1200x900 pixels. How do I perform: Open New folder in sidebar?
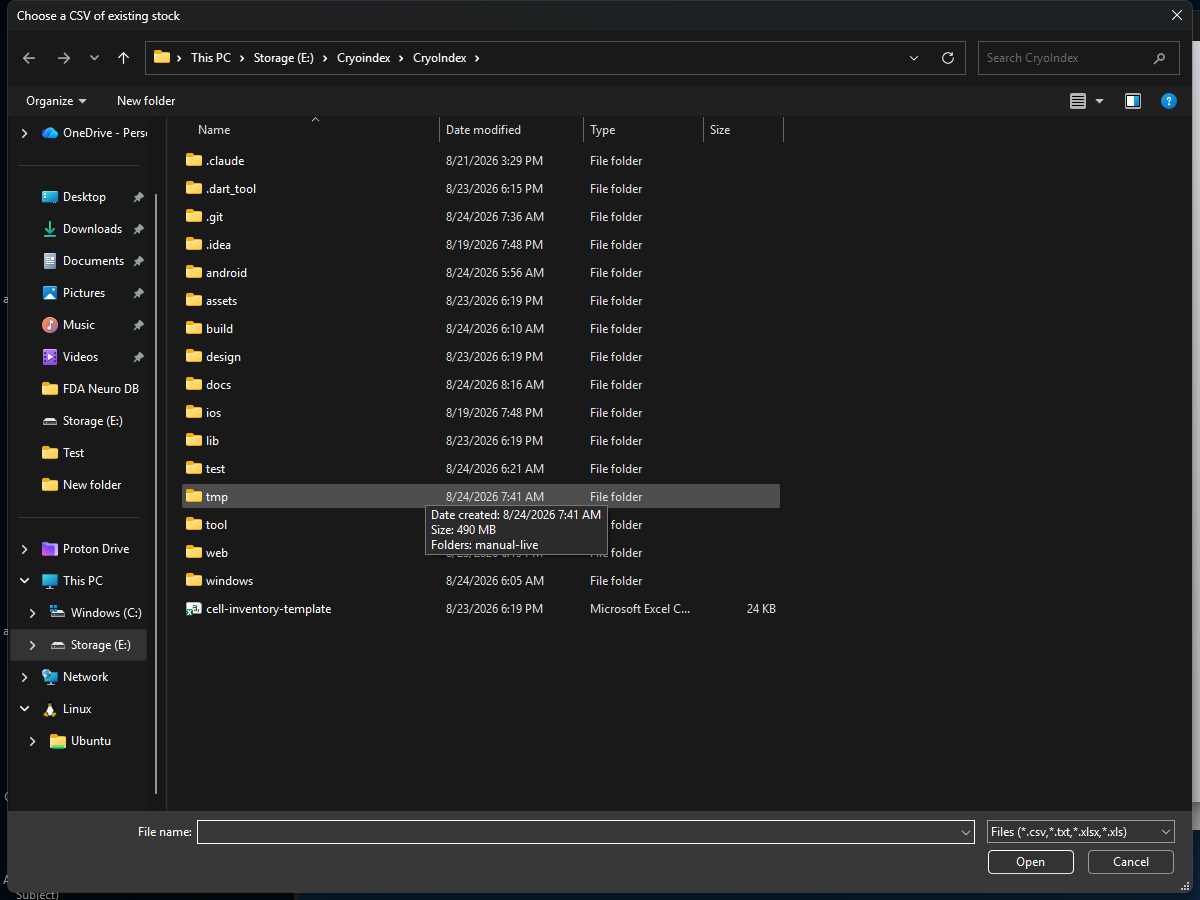(x=84, y=485)
